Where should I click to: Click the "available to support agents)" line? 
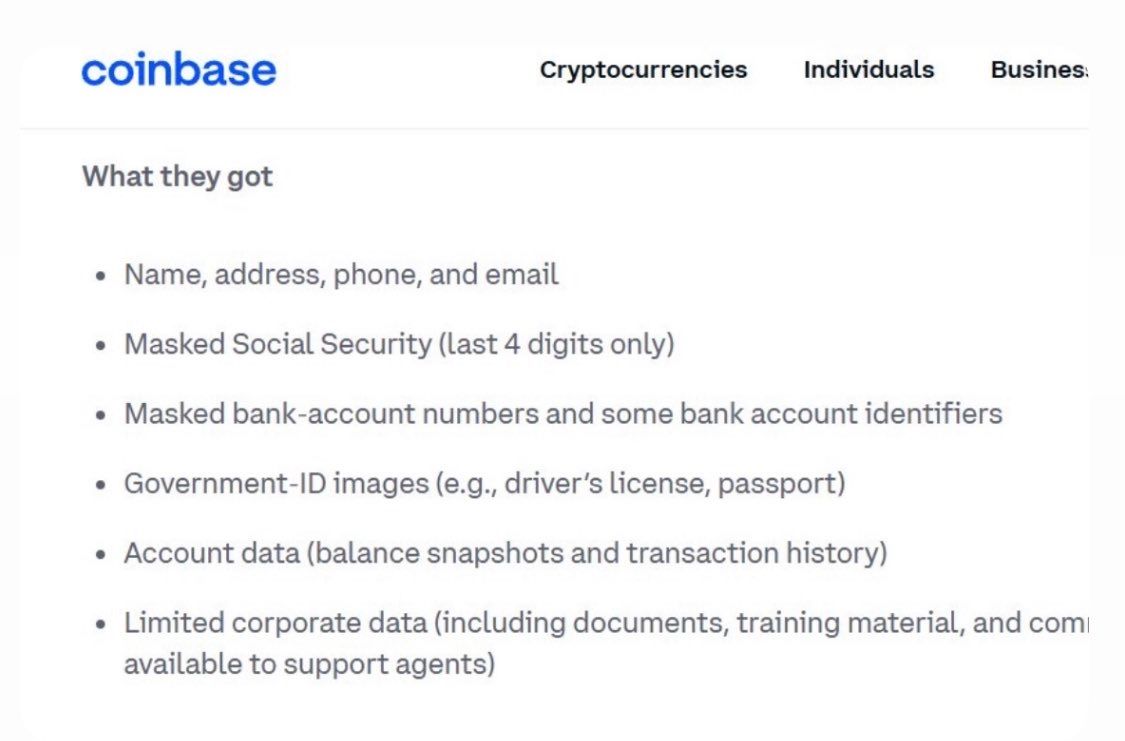click(309, 664)
